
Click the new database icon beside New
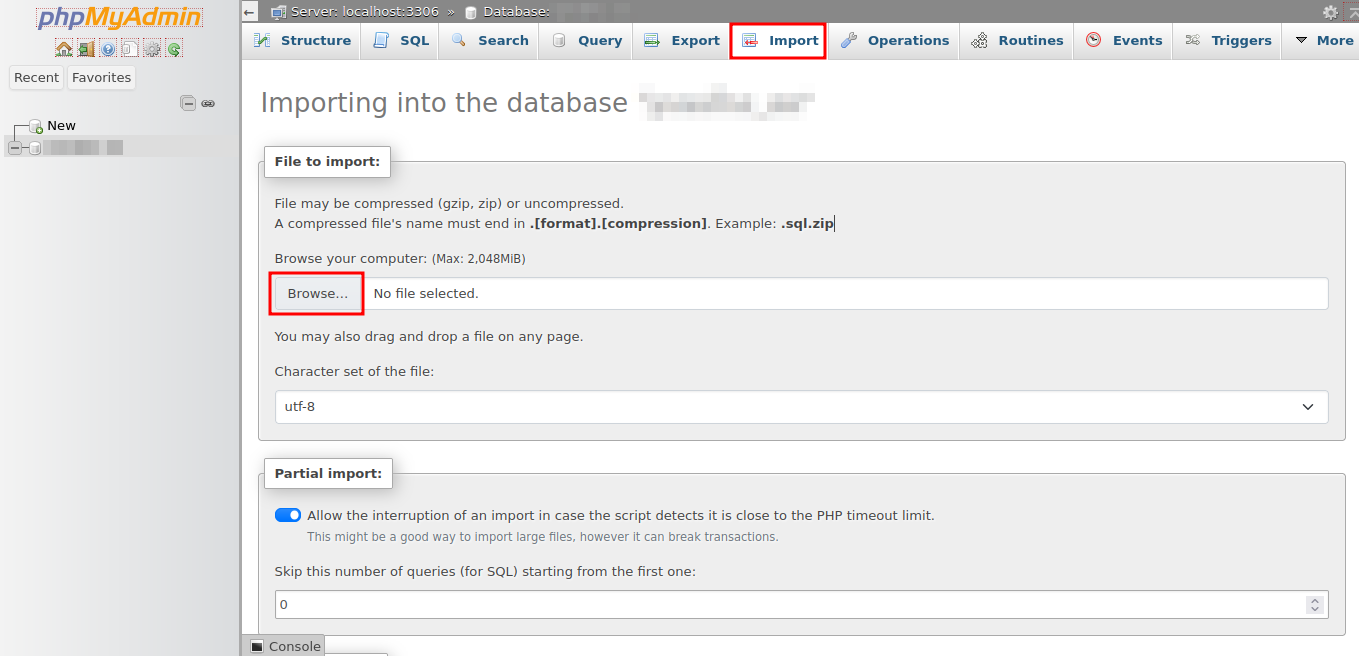tap(36, 126)
